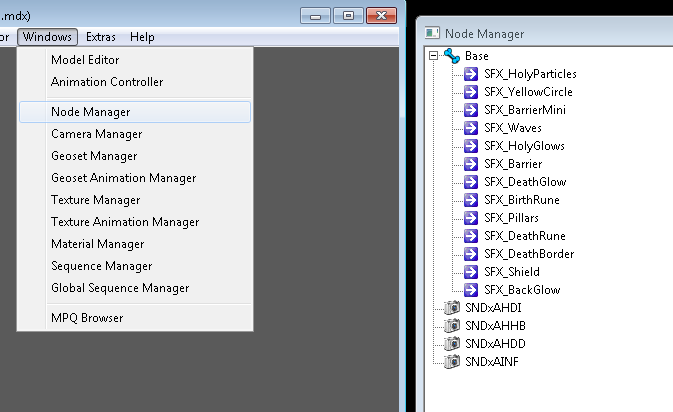The width and height of the screenshot is (673, 412).
Task: Select the Base tree node label
Action: [477, 56]
